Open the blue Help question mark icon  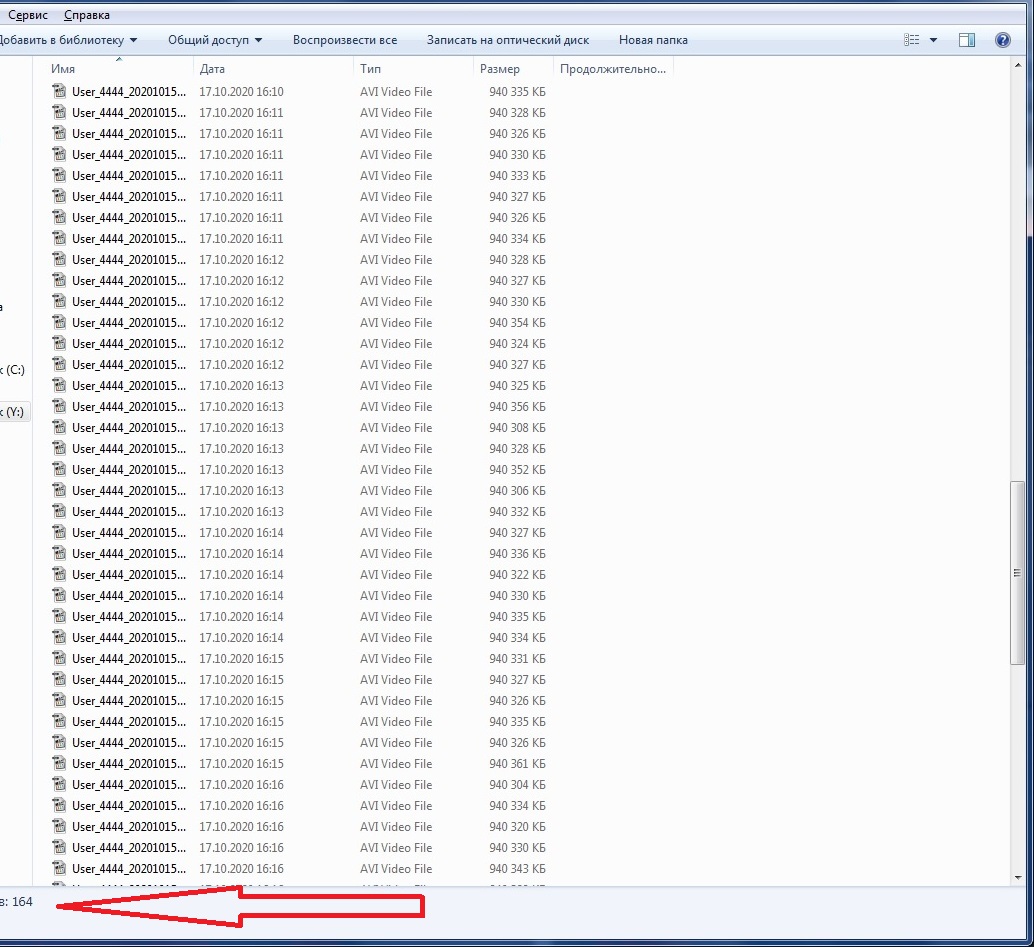(x=1002, y=40)
